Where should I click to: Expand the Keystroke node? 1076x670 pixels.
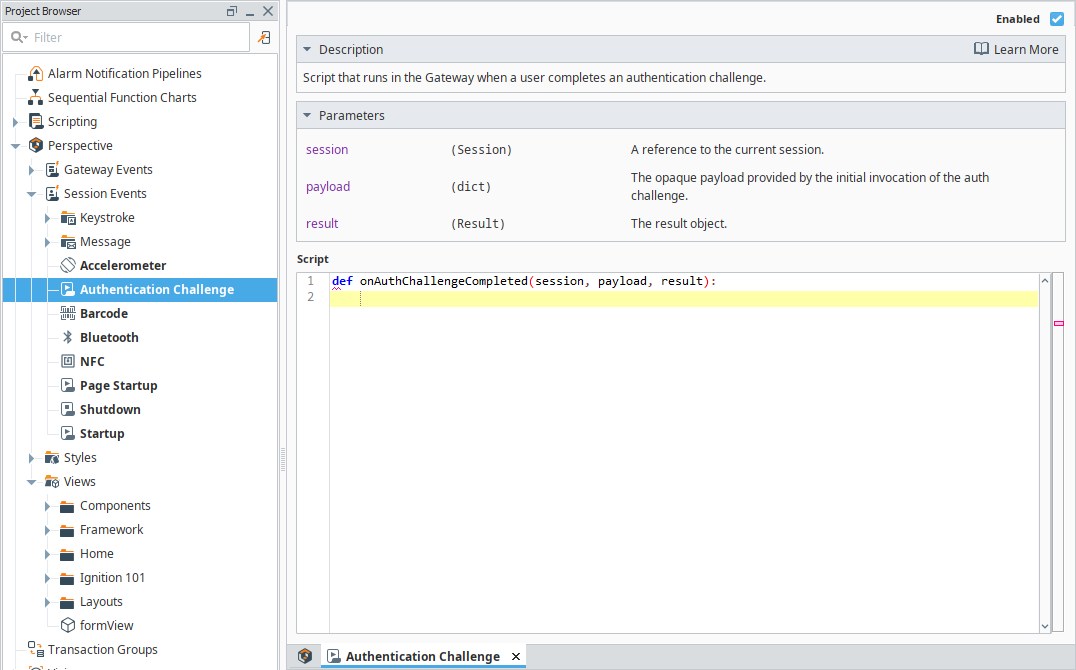[x=47, y=218]
